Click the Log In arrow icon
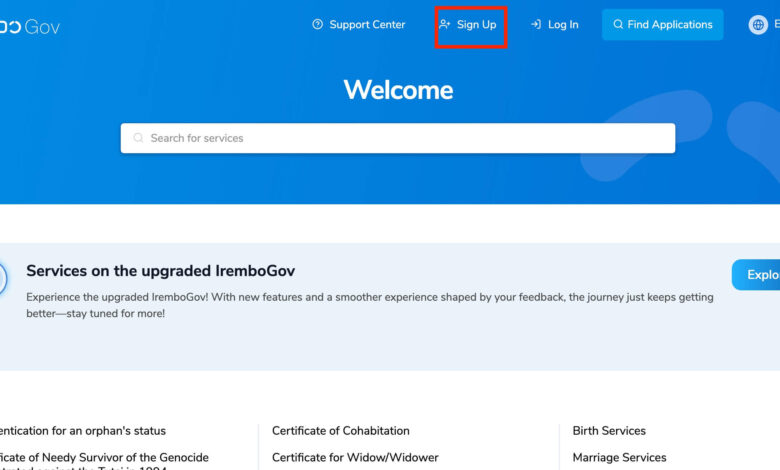 click(536, 24)
